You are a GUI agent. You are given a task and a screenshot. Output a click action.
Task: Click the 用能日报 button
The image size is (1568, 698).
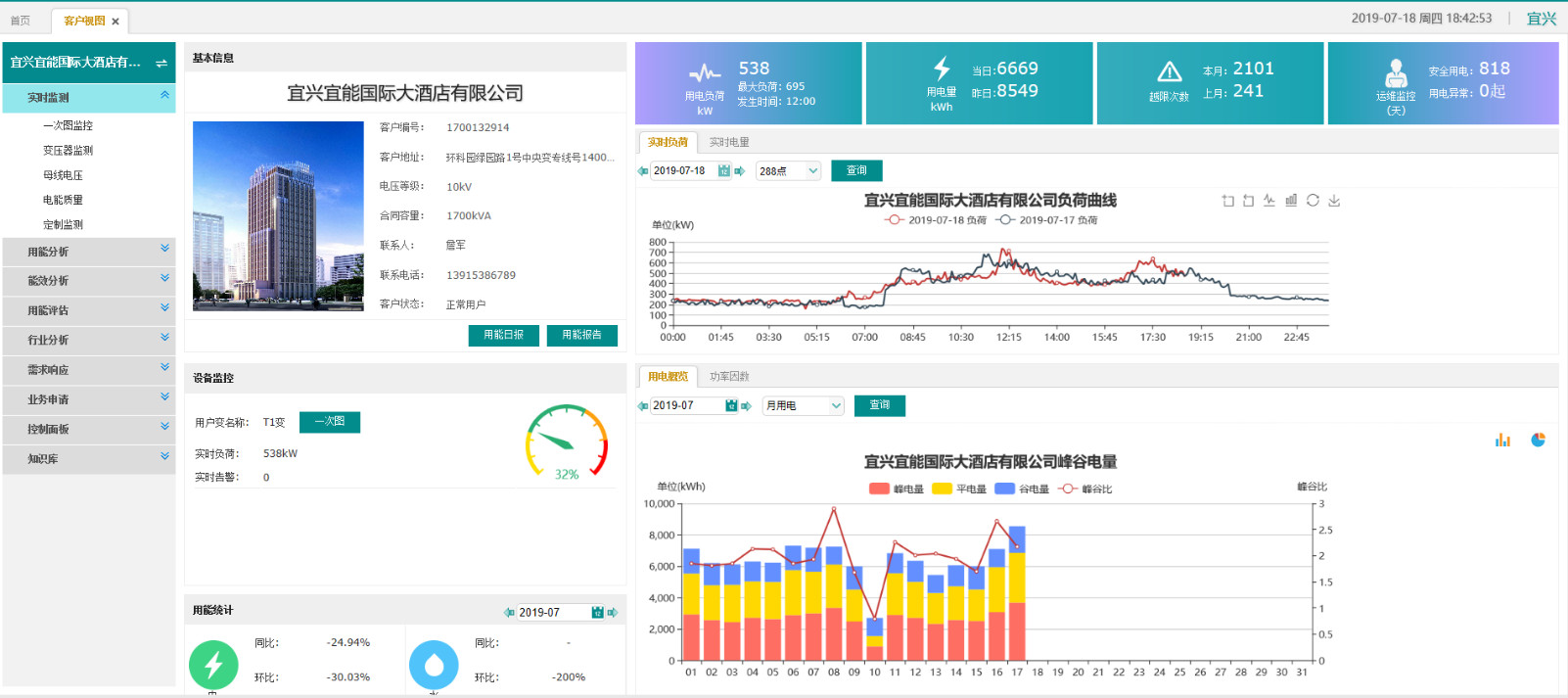pos(503,335)
